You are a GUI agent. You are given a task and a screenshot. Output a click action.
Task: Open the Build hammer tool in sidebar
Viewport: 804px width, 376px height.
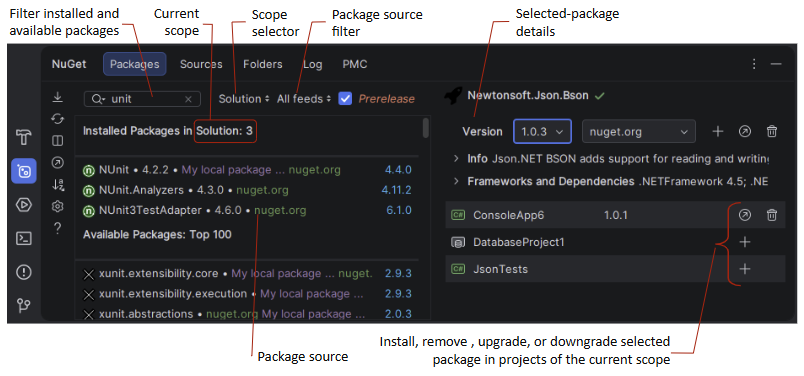click(24, 137)
